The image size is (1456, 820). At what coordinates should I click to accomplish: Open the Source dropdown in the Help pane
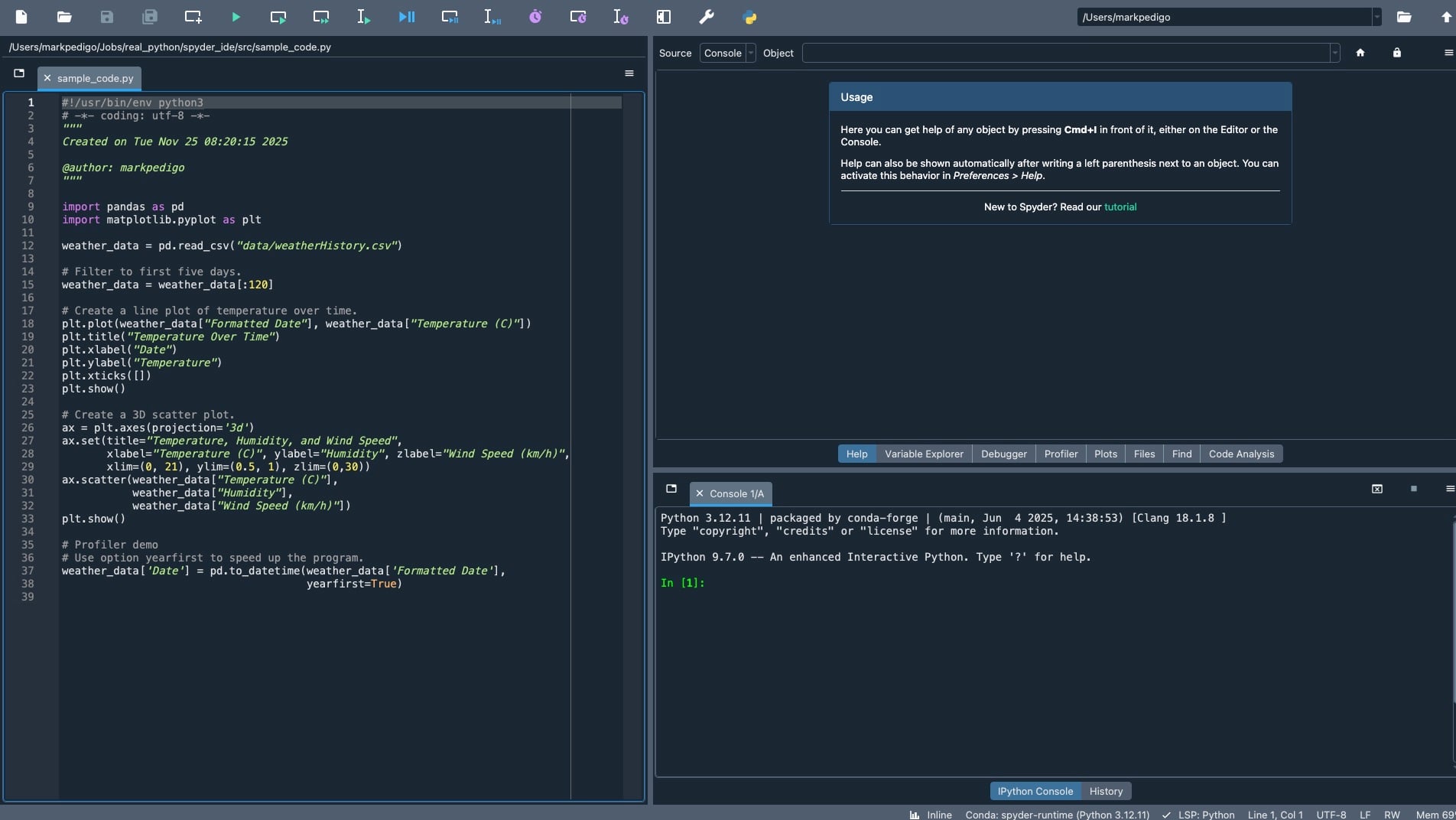point(750,53)
